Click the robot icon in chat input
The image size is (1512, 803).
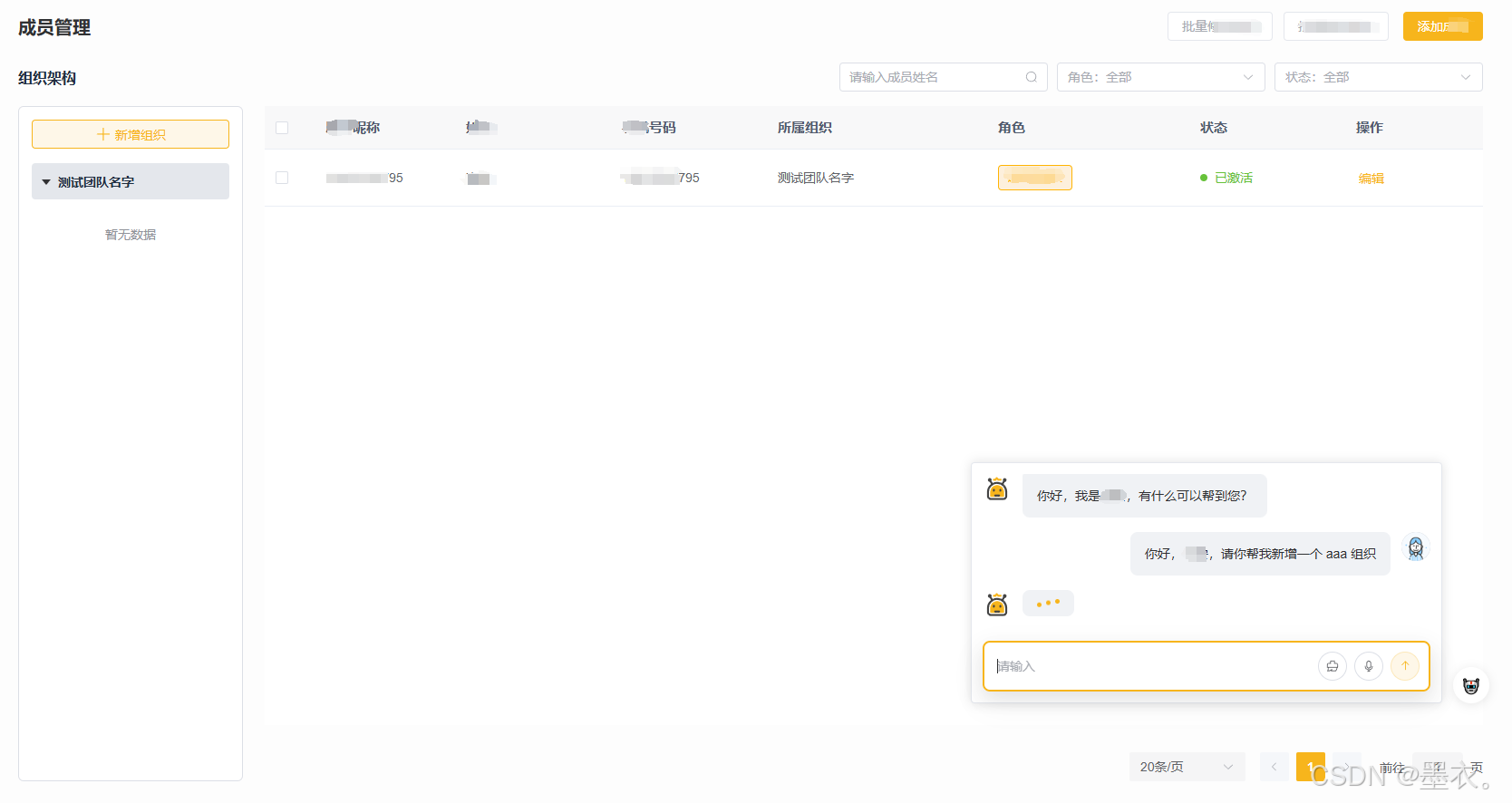1333,666
